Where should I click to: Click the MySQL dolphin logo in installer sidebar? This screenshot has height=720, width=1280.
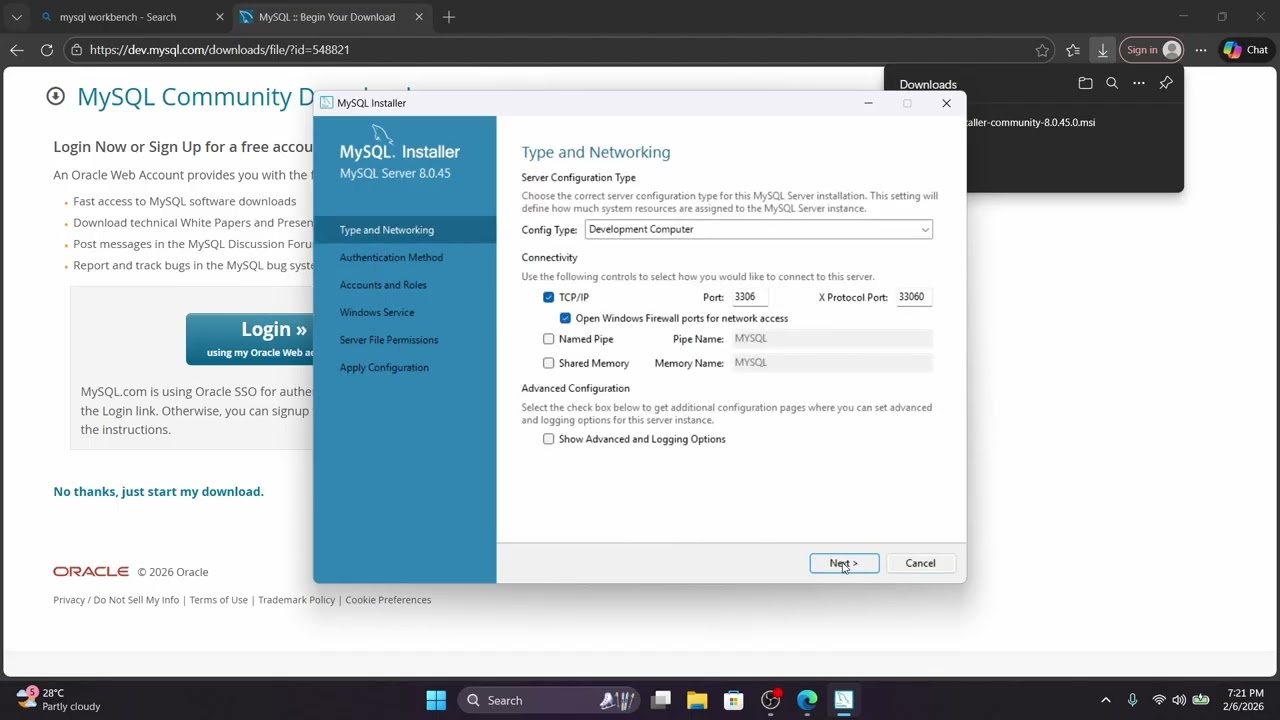point(382,135)
